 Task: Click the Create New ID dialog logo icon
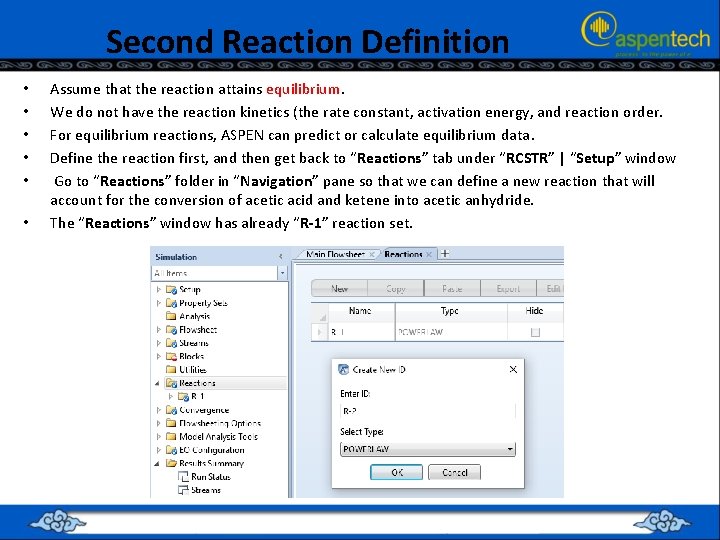343,369
